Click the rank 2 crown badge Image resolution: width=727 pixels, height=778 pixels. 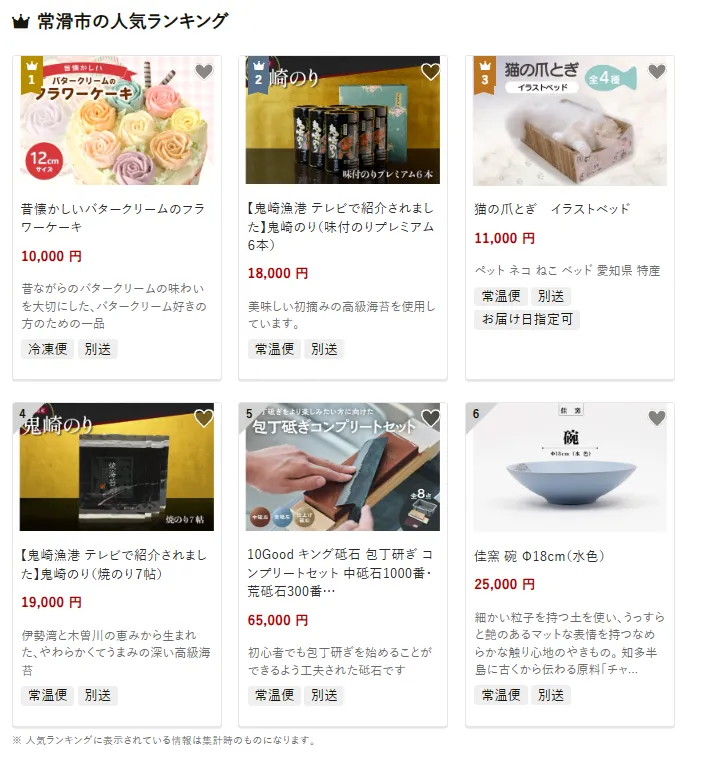click(x=258, y=75)
